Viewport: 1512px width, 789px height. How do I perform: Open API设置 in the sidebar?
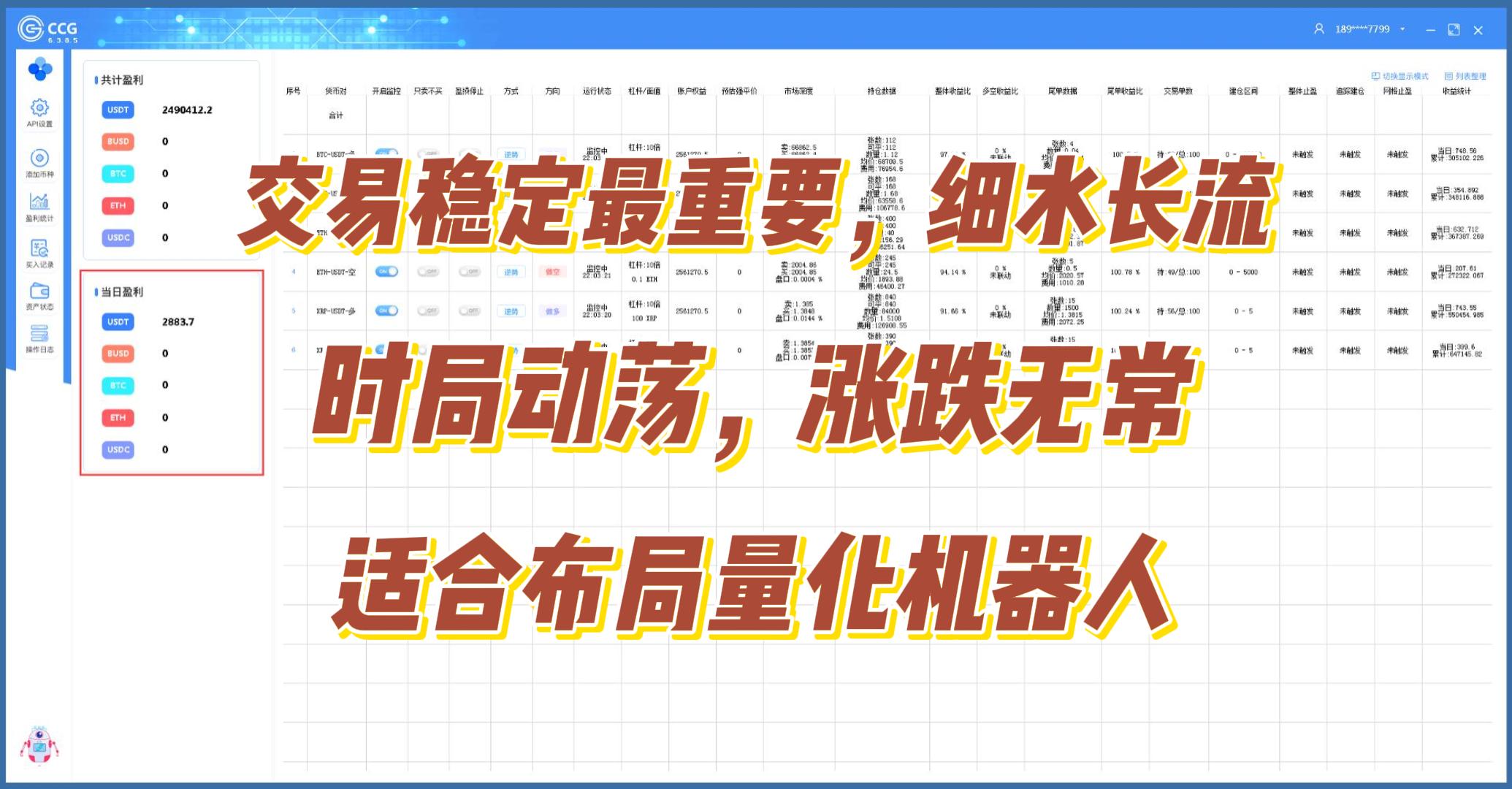coord(39,112)
